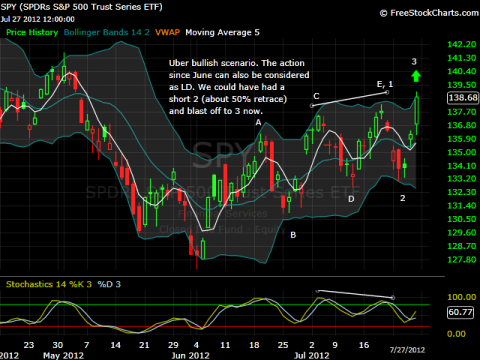The width and height of the screenshot is (480, 360).
Task: Click the orange VWAP indicator label
Action: coord(167,33)
